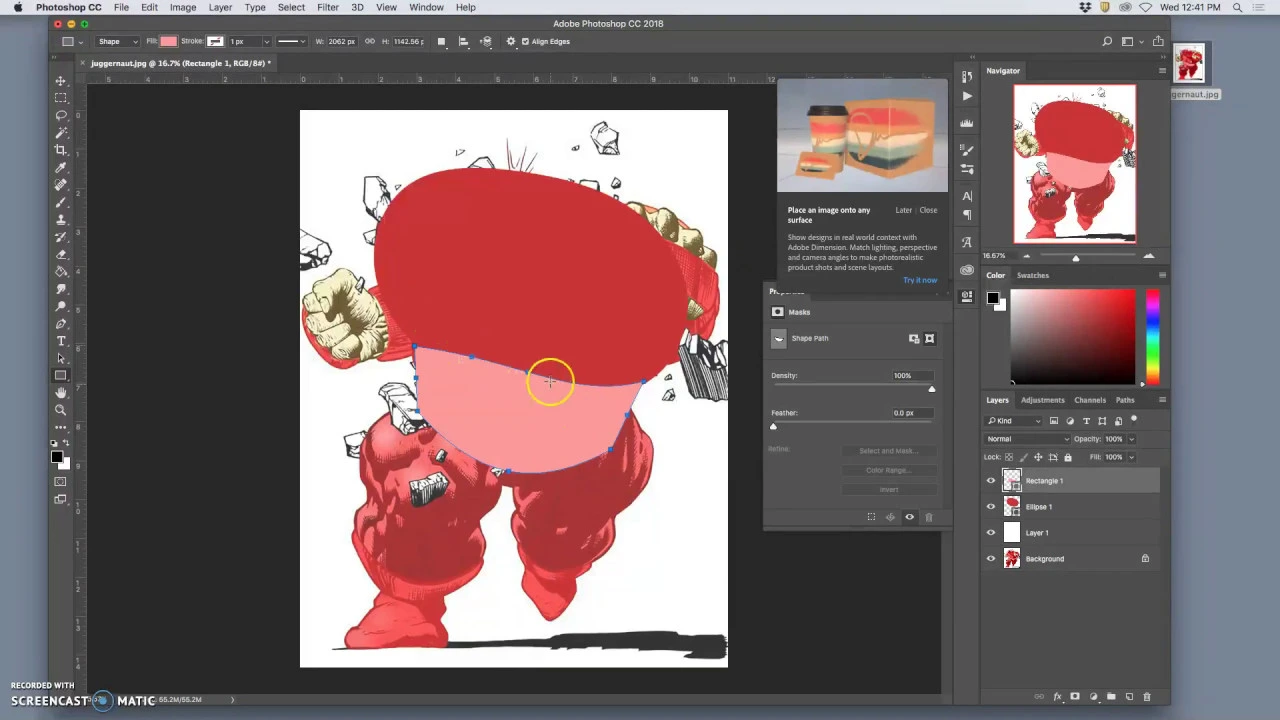Screen dimensions: 1280x720
Task: Close the Adobe Dimension tip popup
Action: tap(928, 210)
